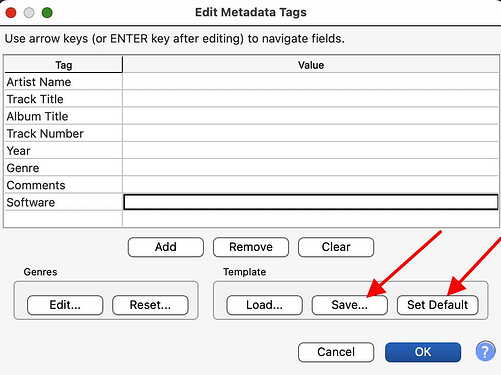Click the Value column header
Image resolution: width=501 pixels, height=375 pixels.
click(x=311, y=65)
